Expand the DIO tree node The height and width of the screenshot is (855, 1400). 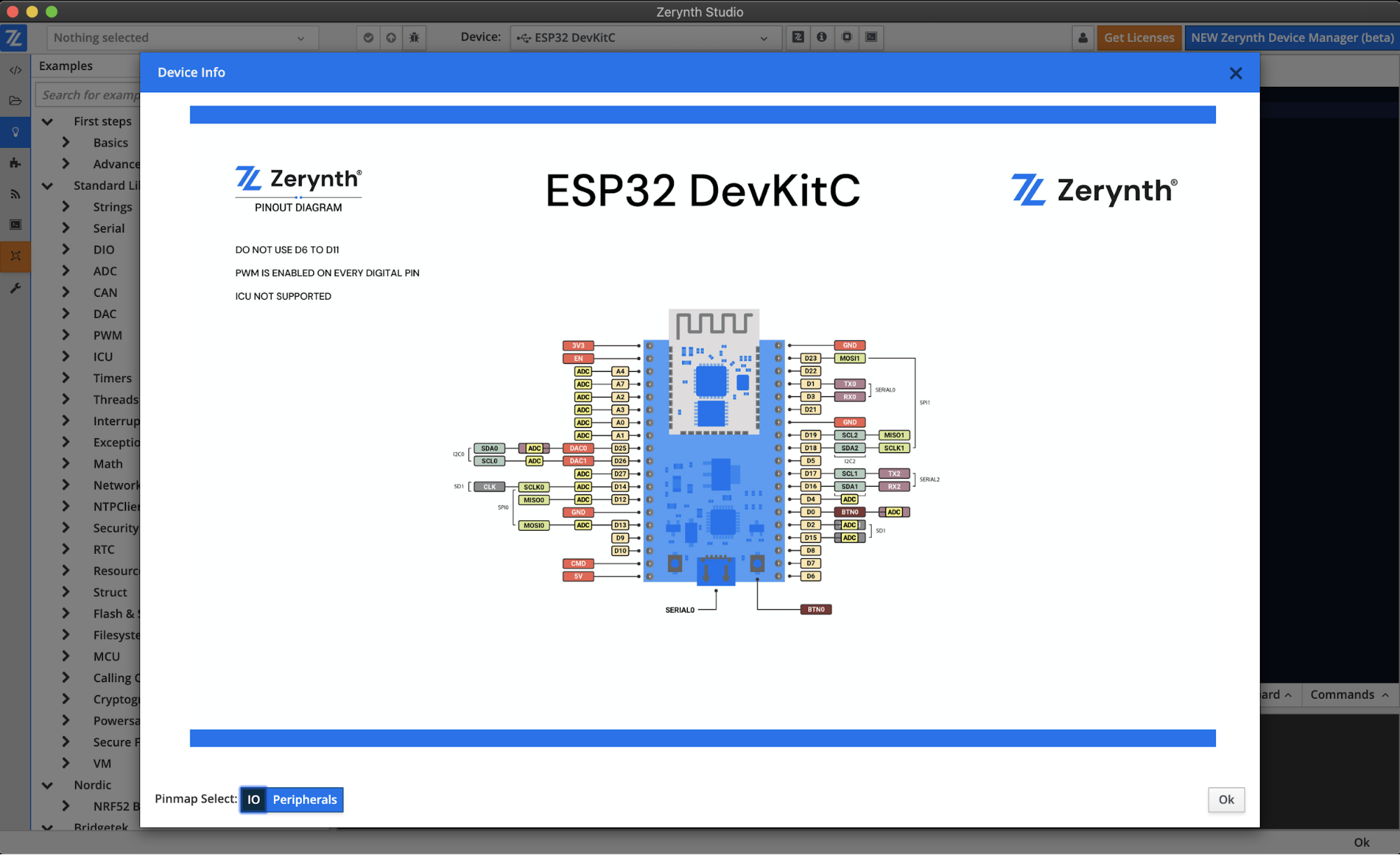tap(66, 250)
